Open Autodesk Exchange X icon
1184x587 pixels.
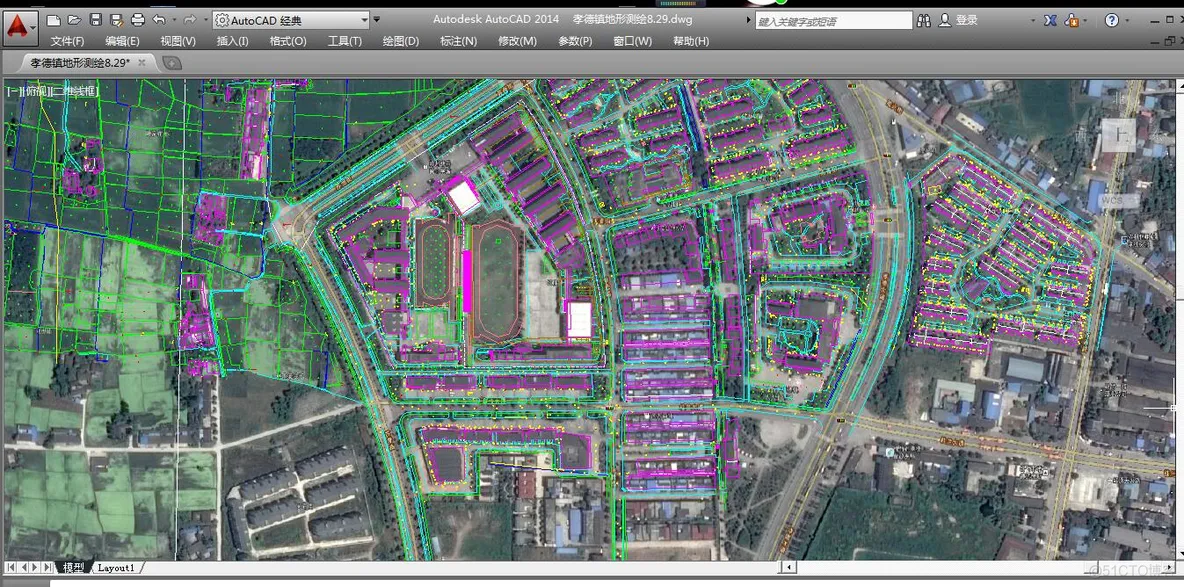[1050, 21]
